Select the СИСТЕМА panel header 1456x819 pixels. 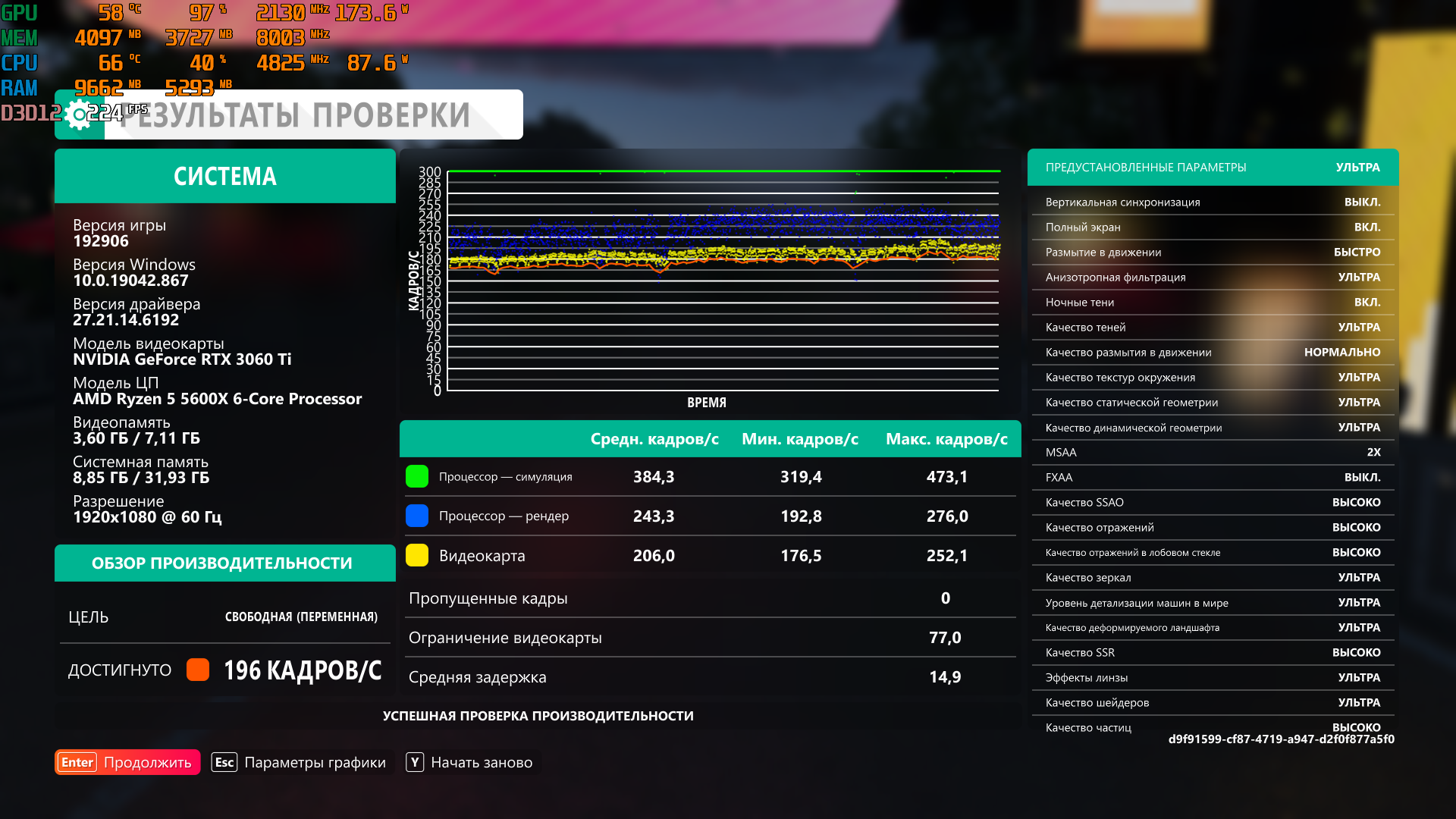point(224,176)
